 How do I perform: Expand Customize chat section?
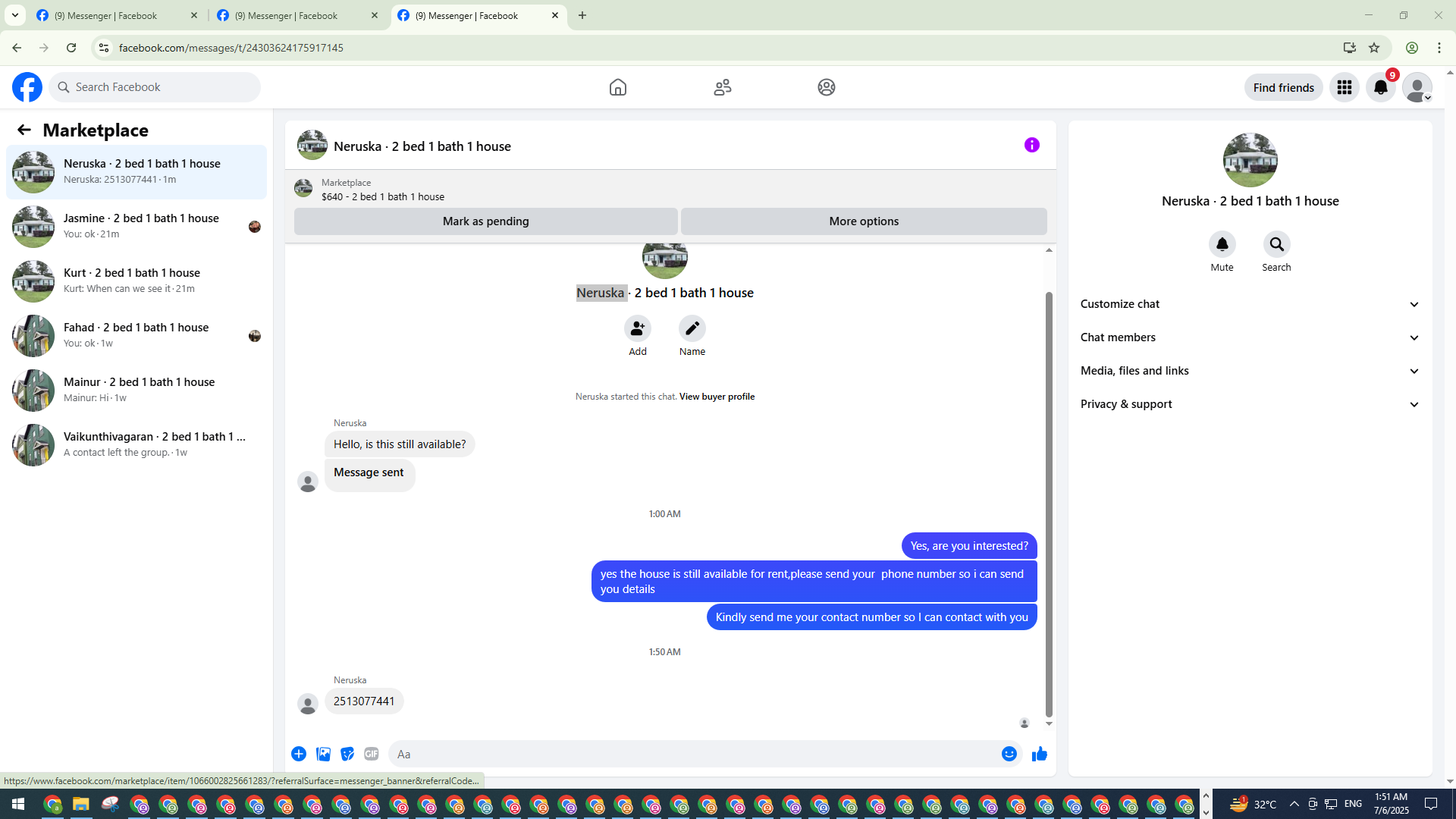[1249, 304]
